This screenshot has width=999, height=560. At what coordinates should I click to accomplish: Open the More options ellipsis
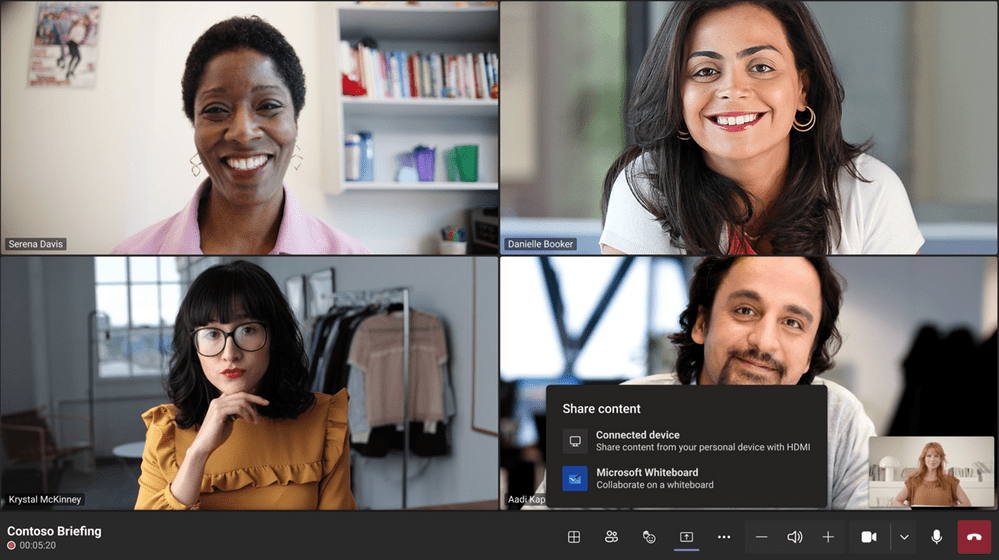(724, 537)
